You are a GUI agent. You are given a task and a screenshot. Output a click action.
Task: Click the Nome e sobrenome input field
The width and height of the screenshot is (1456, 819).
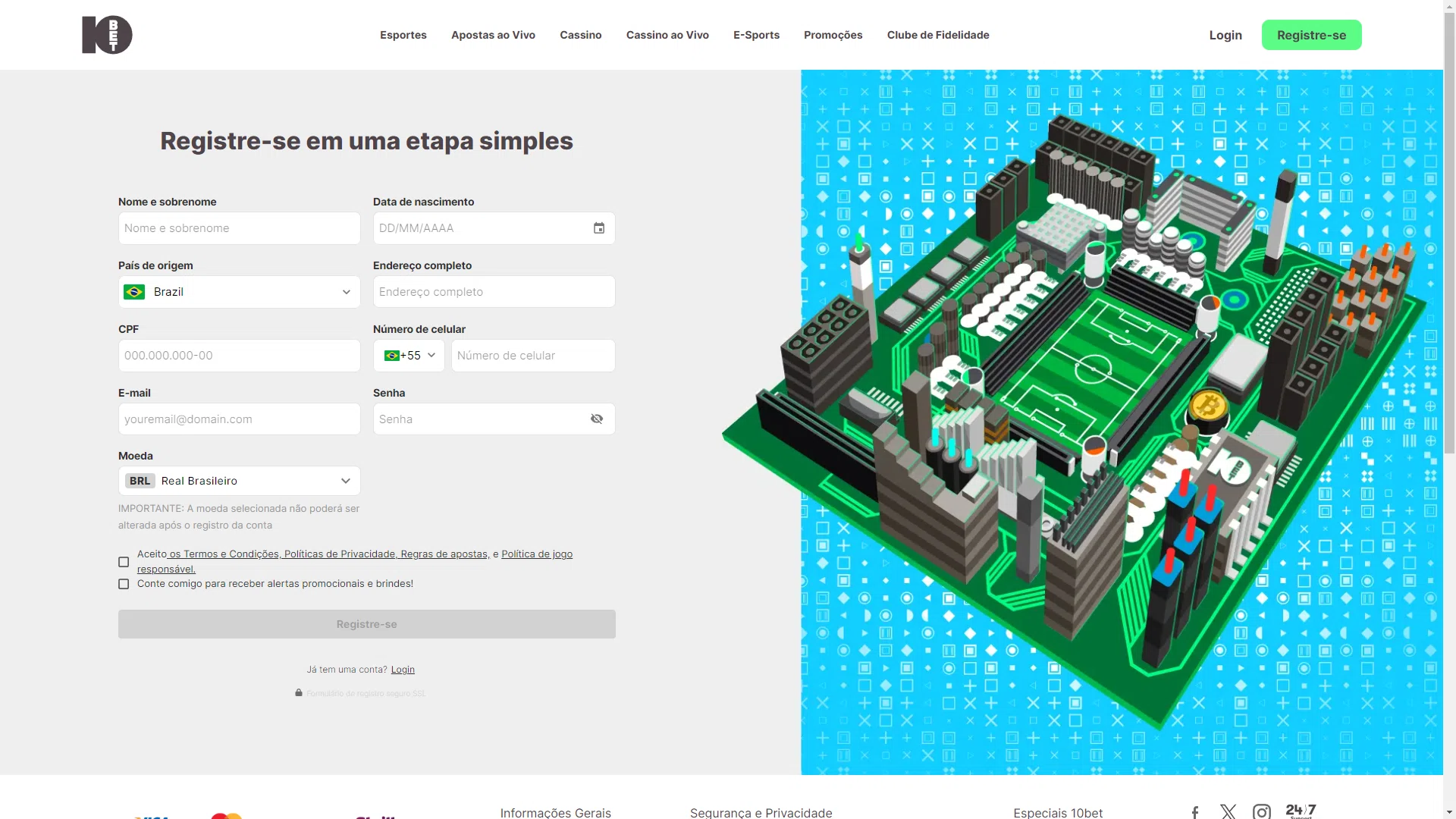pyautogui.click(x=240, y=228)
